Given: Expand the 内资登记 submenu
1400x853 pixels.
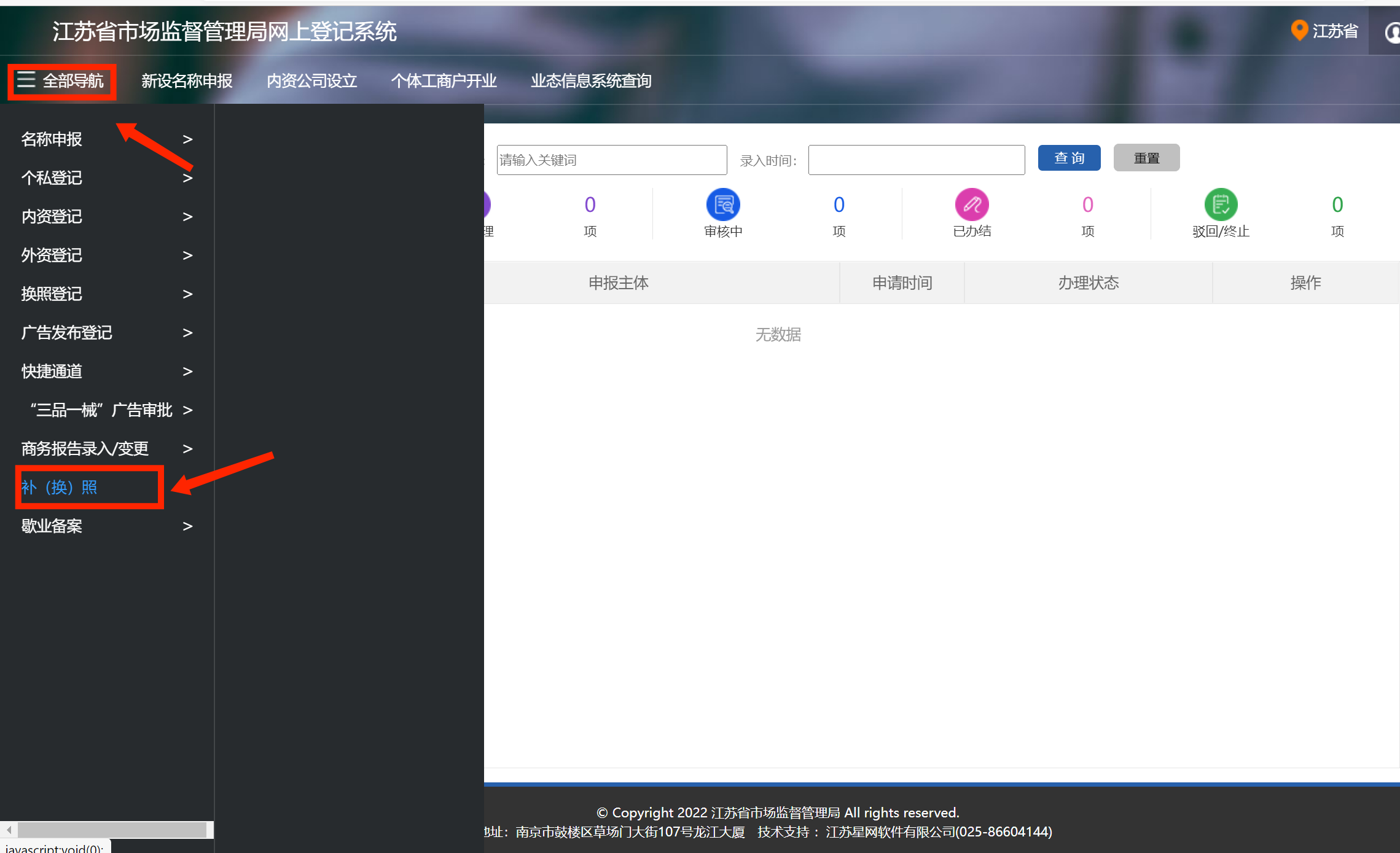Looking at the screenshot, I should [x=188, y=217].
